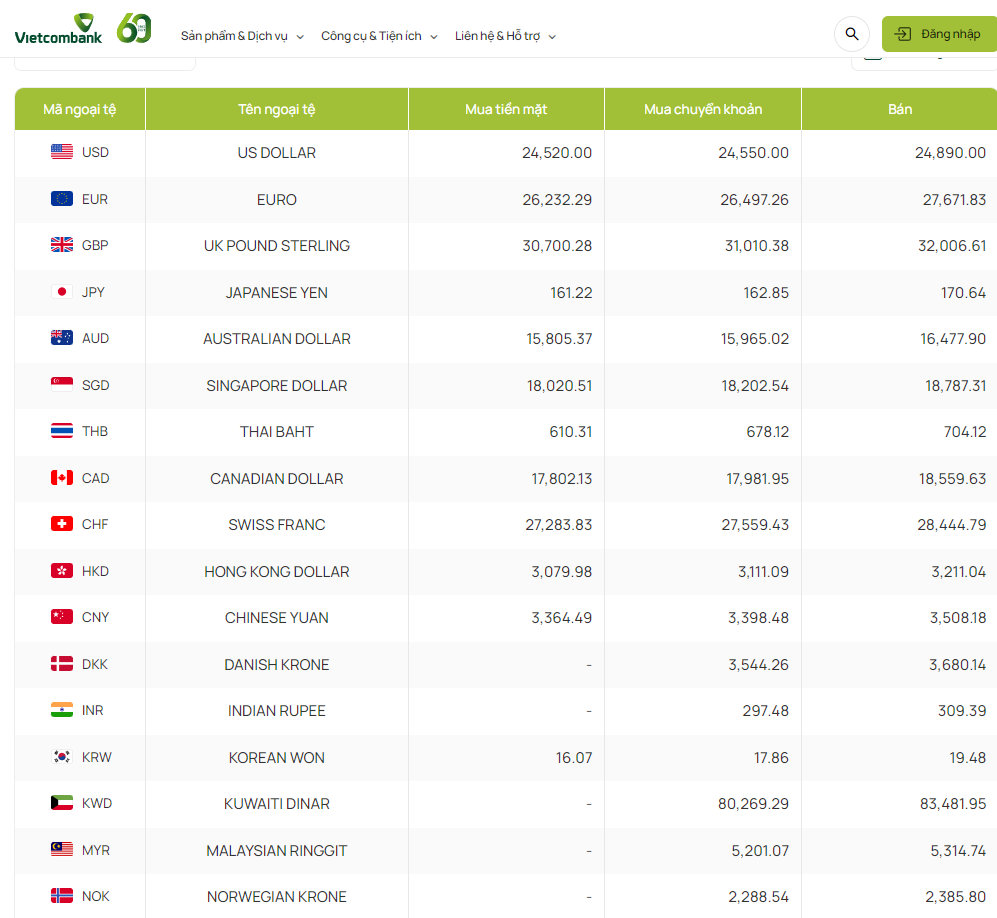This screenshot has width=997, height=918.
Task: Click the Đăng nhập login button
Action: pos(939,34)
